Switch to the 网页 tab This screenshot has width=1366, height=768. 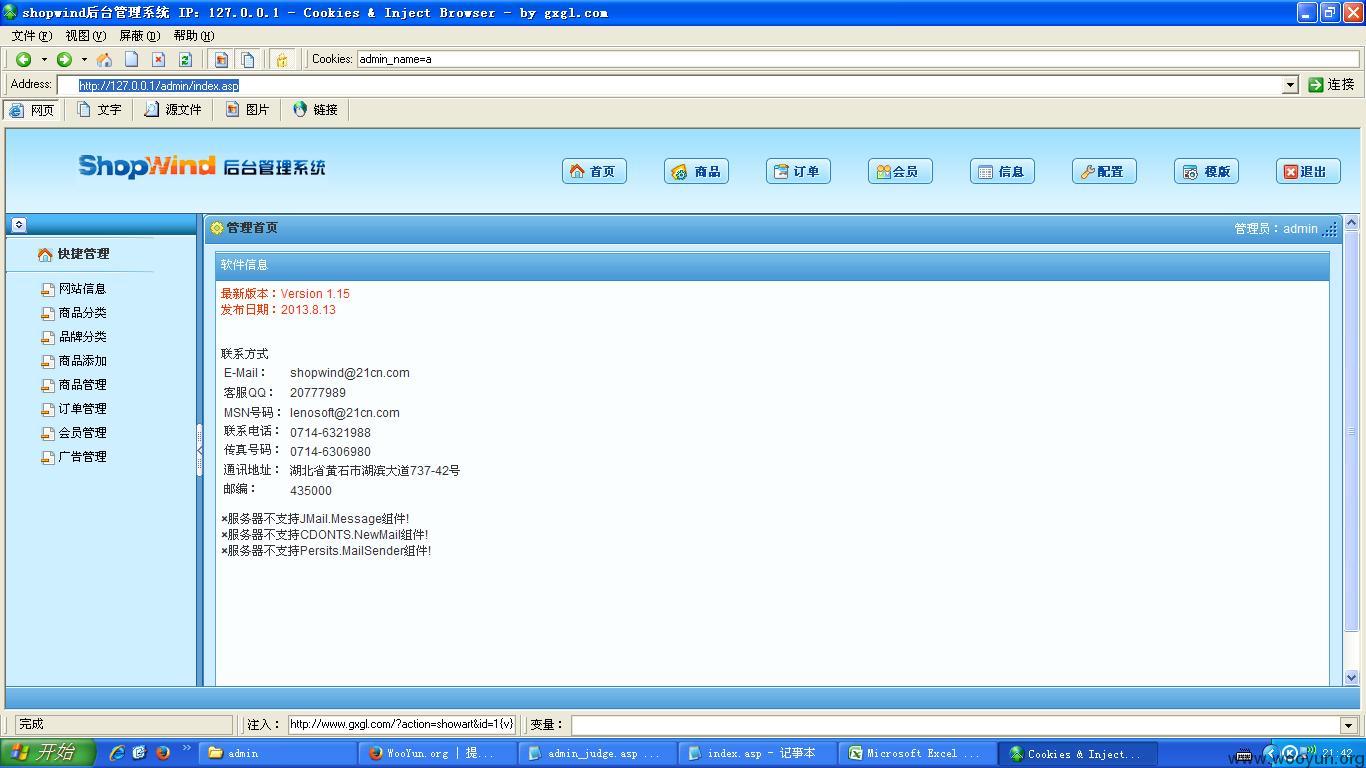click(x=32, y=110)
